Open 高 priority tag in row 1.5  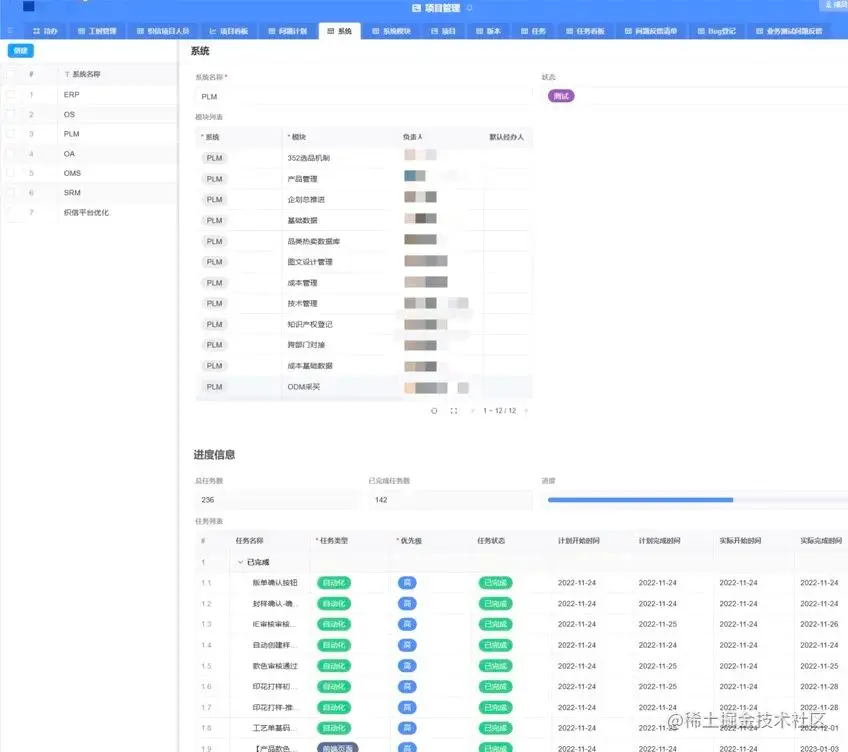(407, 666)
